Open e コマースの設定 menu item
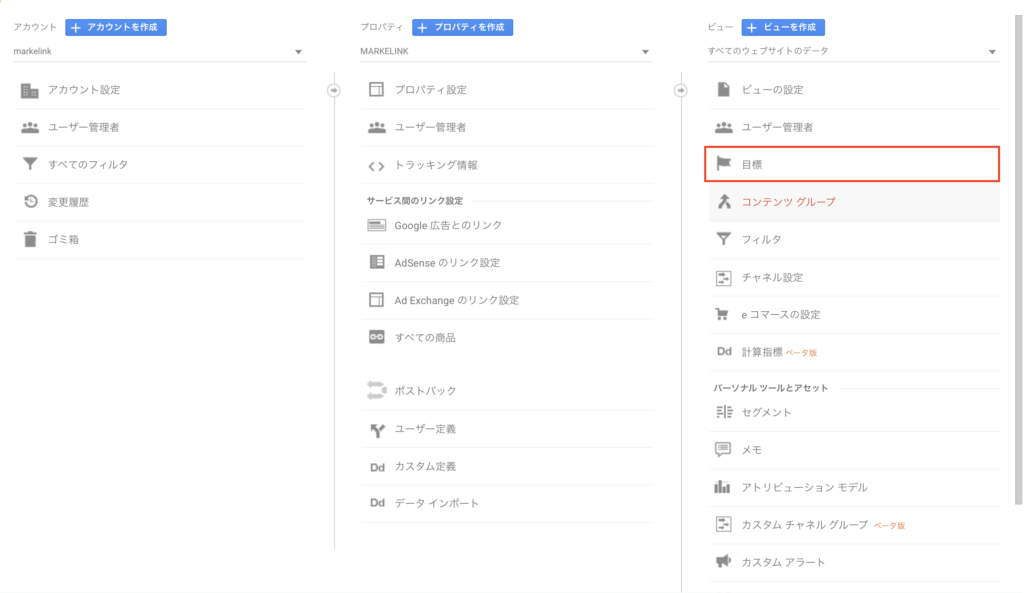 [854, 315]
